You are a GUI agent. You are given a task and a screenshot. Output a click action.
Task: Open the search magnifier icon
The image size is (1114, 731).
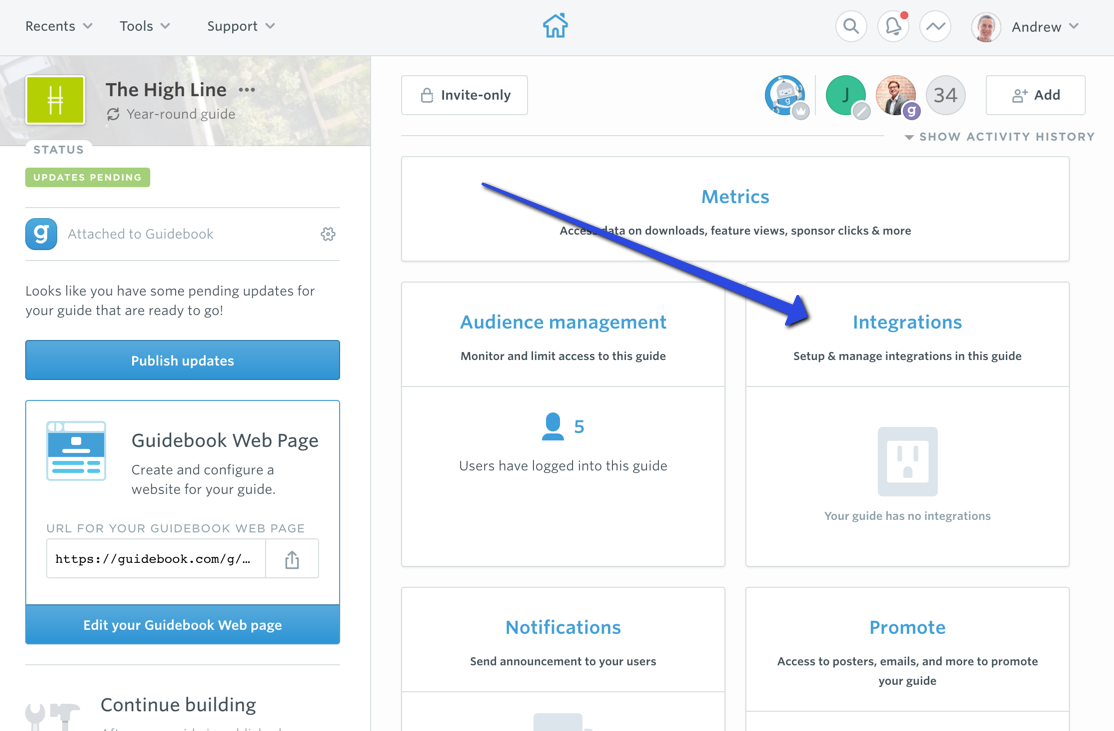click(851, 27)
